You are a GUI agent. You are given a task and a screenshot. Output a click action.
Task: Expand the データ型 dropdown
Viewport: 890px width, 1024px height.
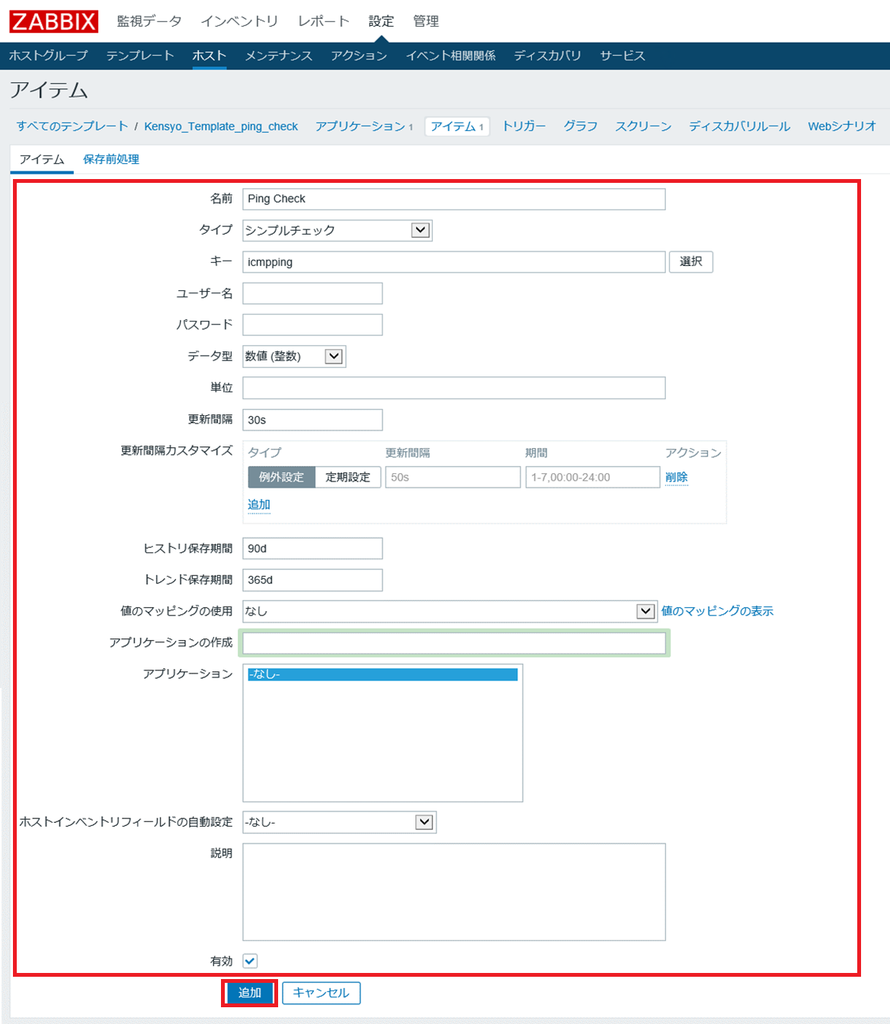coord(294,356)
